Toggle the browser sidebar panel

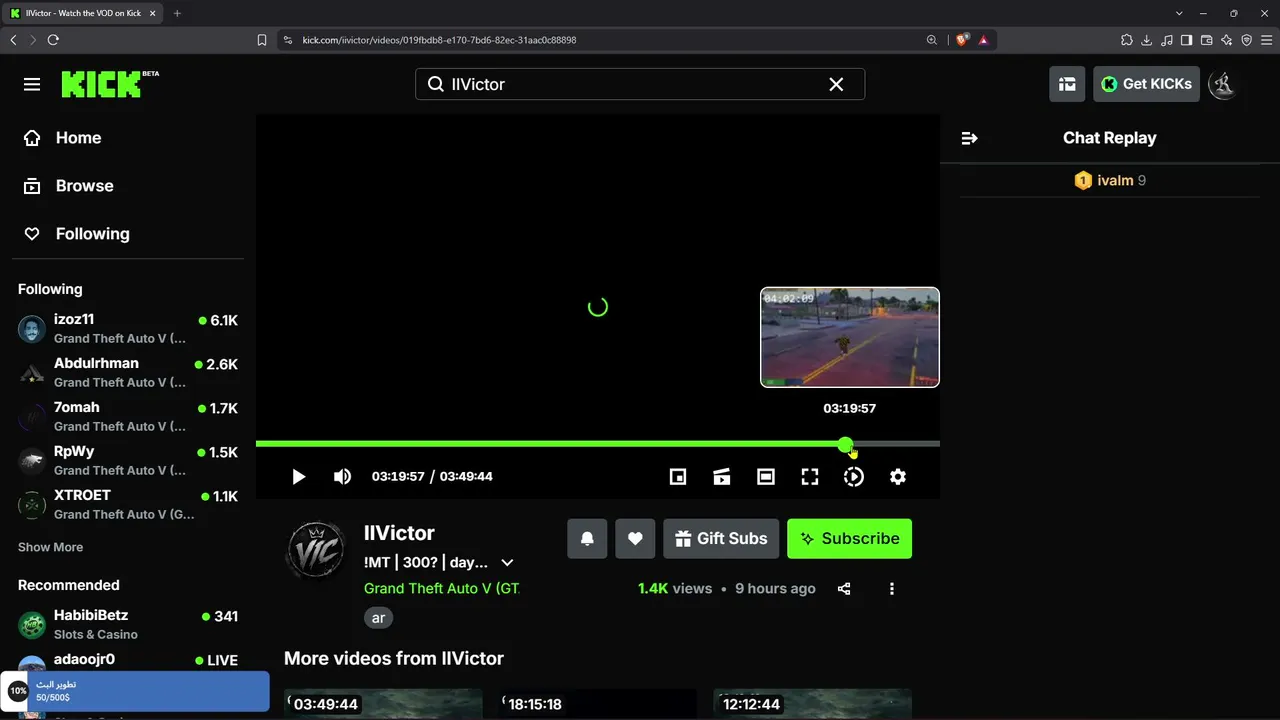tap(1187, 40)
